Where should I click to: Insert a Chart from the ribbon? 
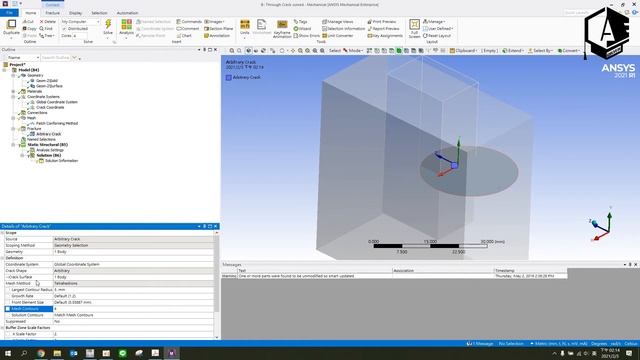pyautogui.click(x=184, y=36)
